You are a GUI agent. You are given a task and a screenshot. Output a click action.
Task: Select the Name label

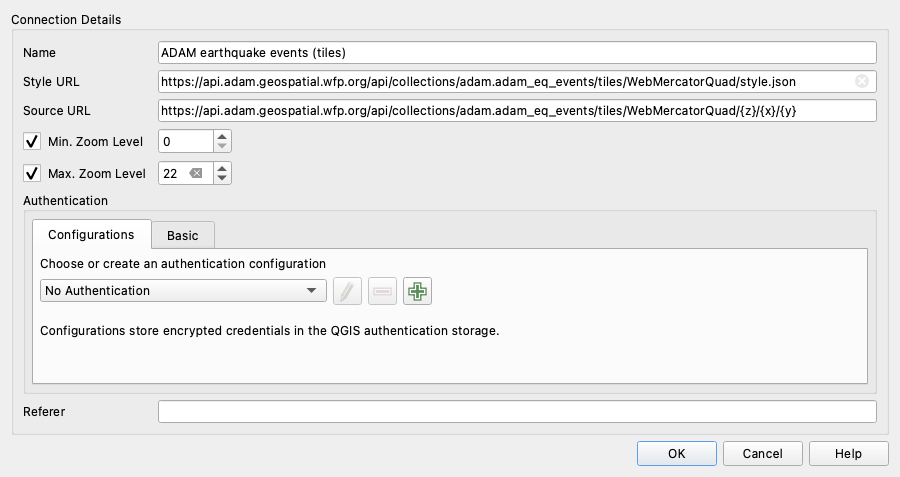40,52
